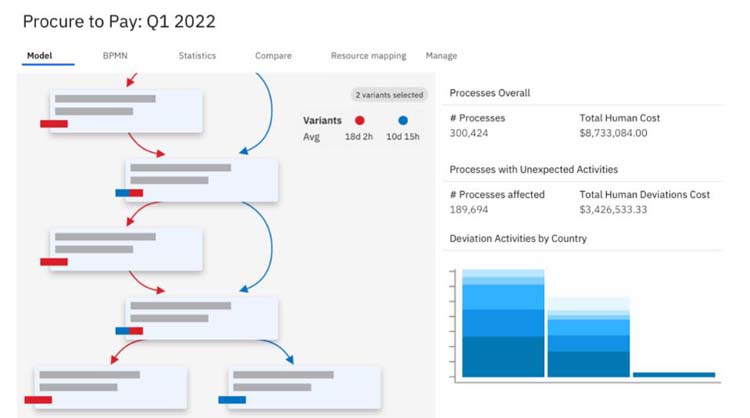The width and height of the screenshot is (750, 418).
Task: Select the bottom-right node with blue tag
Action: (x=305, y=387)
